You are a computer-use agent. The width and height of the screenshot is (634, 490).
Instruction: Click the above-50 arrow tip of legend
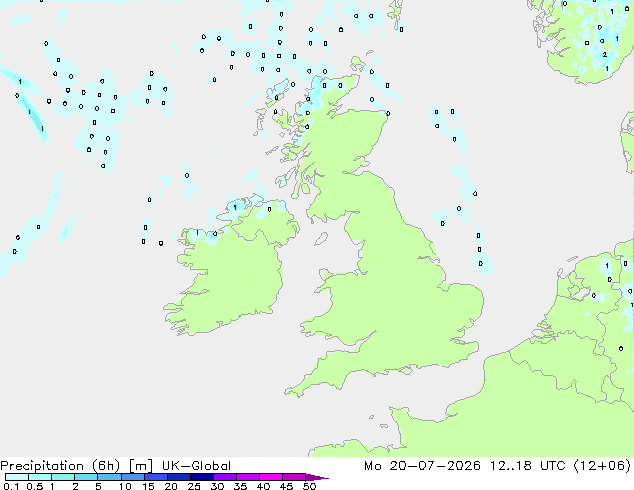317,477
